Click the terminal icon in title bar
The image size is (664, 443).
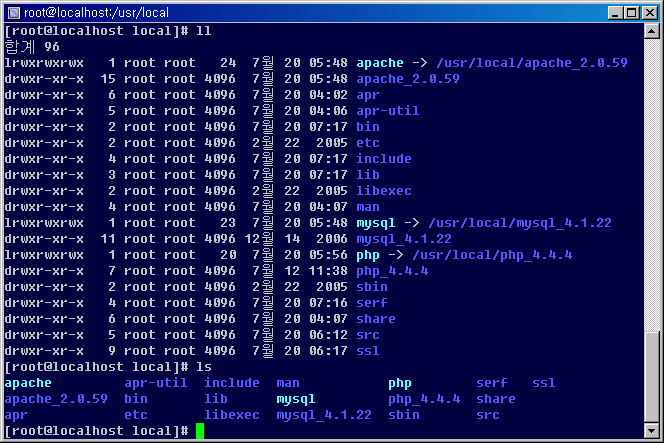point(14,13)
